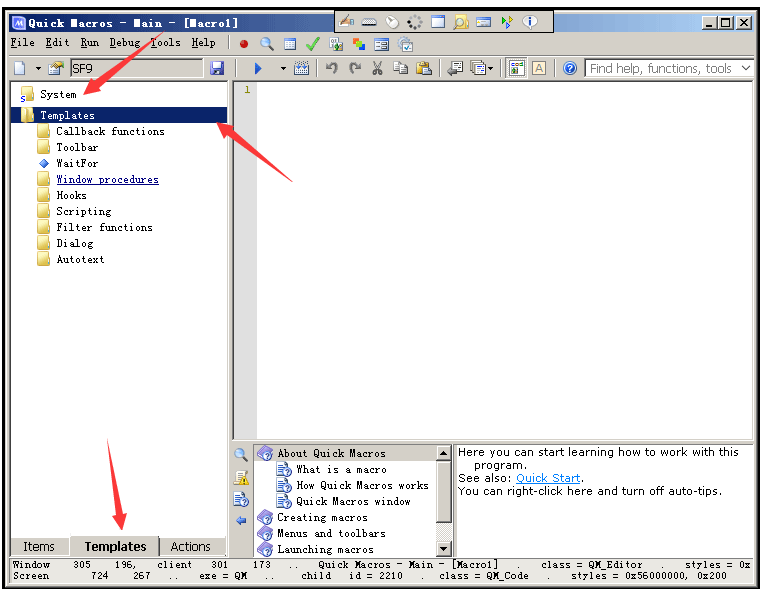The width and height of the screenshot is (763, 596).
Task: Open the Tools menu
Action: click(166, 43)
